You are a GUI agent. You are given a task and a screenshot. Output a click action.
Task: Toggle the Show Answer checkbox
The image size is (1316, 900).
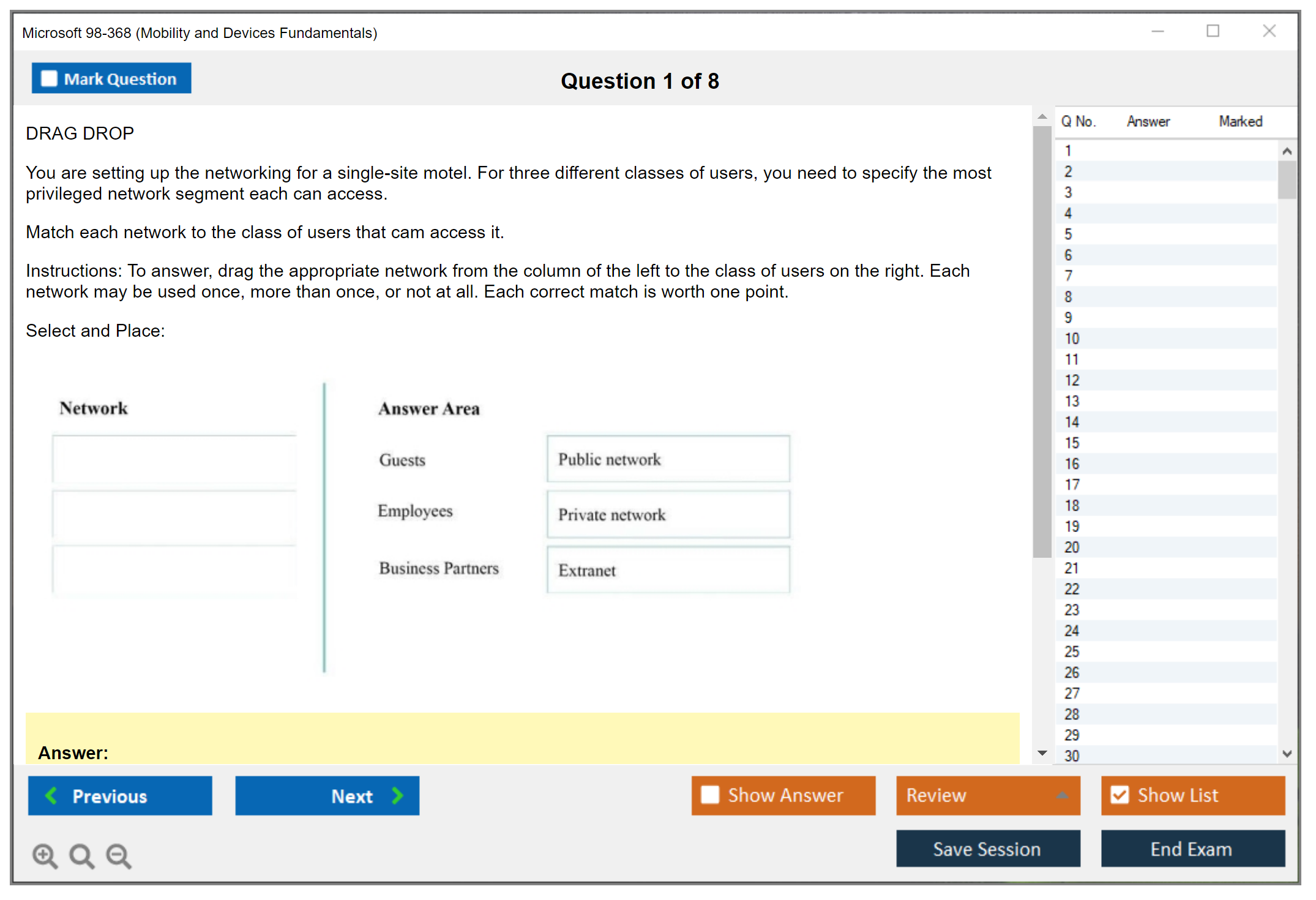tap(710, 795)
